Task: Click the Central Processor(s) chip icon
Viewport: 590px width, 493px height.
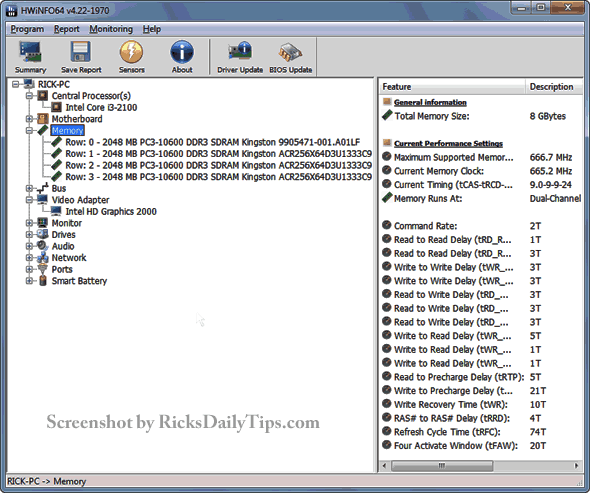Action: (x=43, y=96)
